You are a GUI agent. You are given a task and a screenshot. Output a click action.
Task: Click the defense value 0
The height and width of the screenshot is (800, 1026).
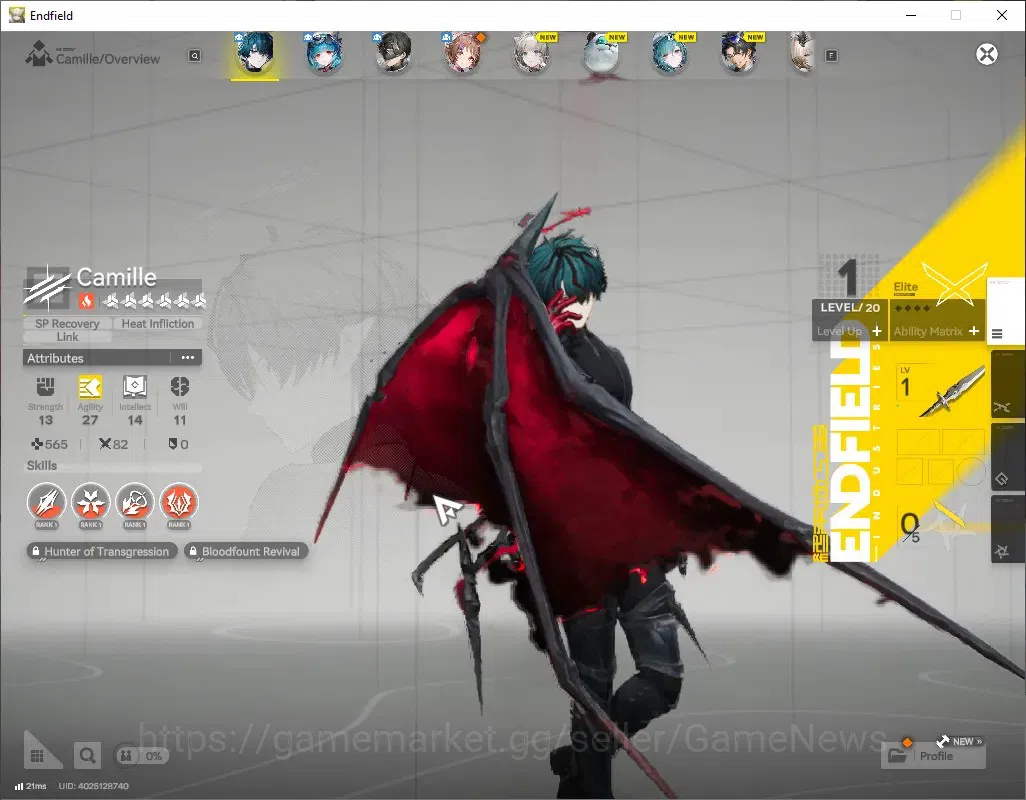pyautogui.click(x=179, y=444)
